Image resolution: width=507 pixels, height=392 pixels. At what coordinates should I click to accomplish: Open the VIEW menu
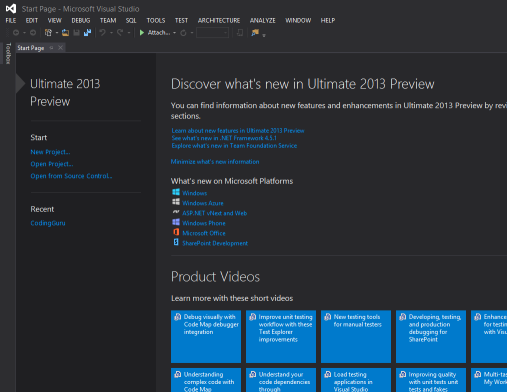[x=54, y=21]
